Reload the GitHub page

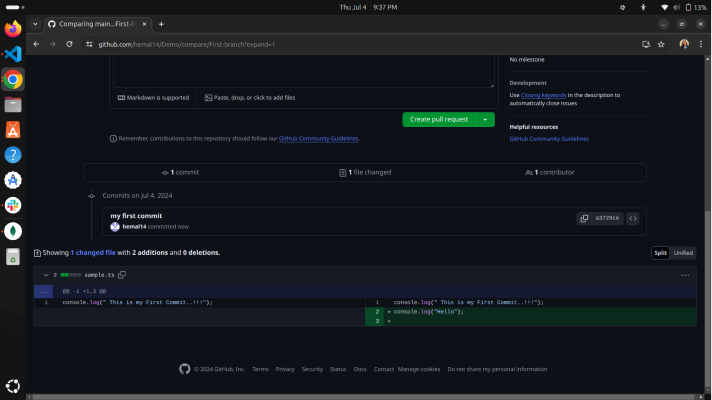(x=69, y=44)
